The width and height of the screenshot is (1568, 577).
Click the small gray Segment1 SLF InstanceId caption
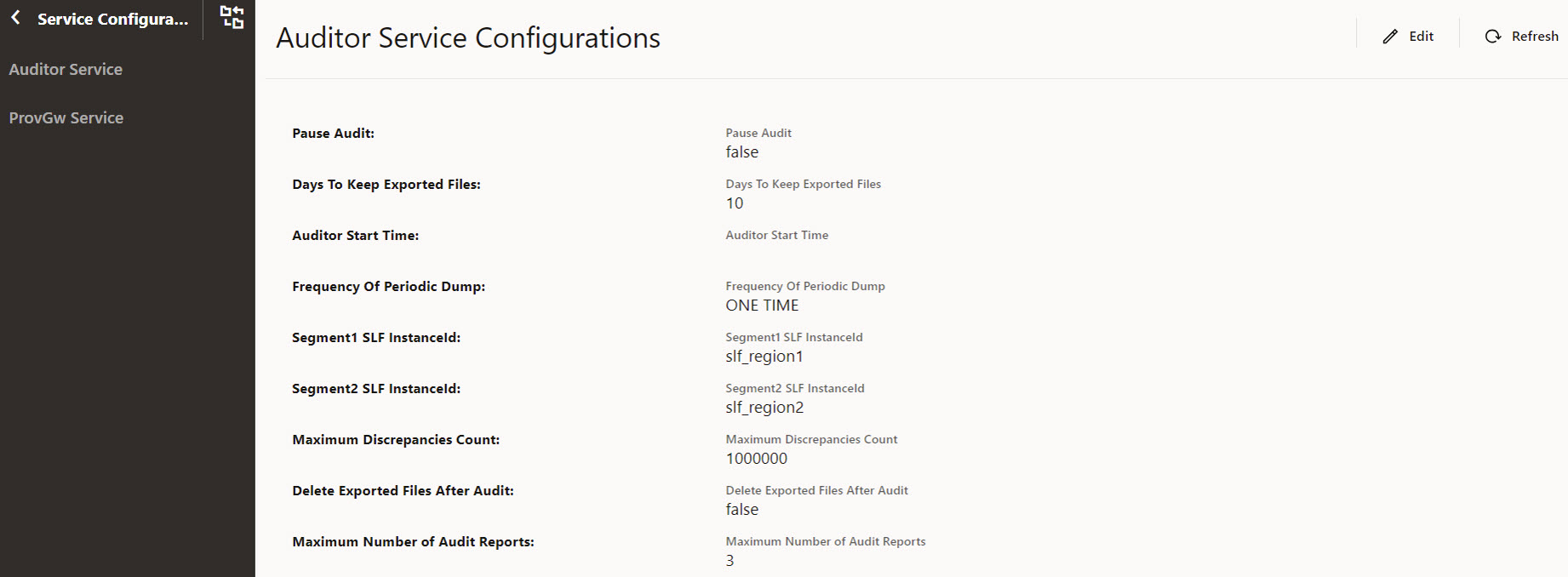[x=793, y=338]
